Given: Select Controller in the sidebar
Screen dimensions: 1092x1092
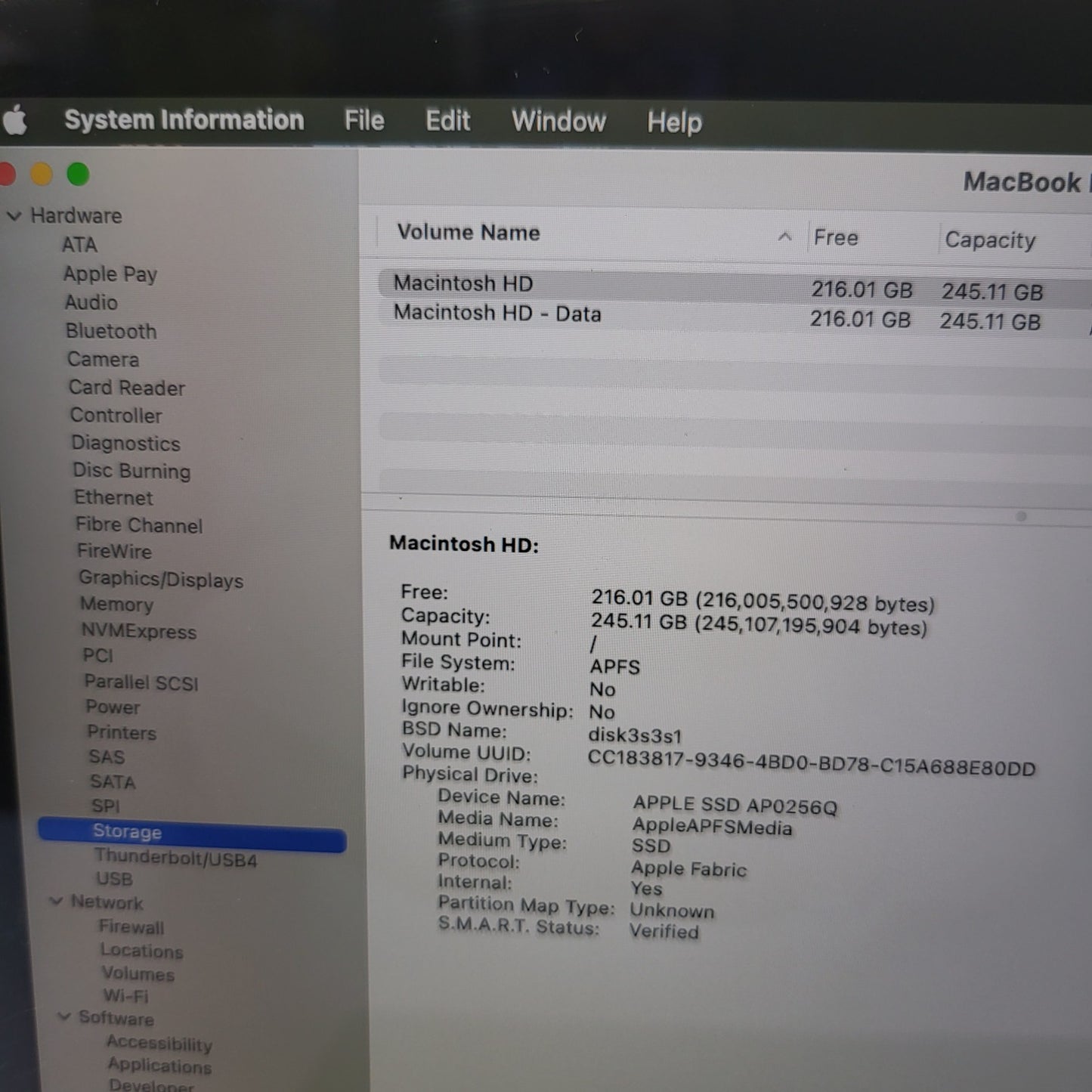Looking at the screenshot, I should (116, 416).
